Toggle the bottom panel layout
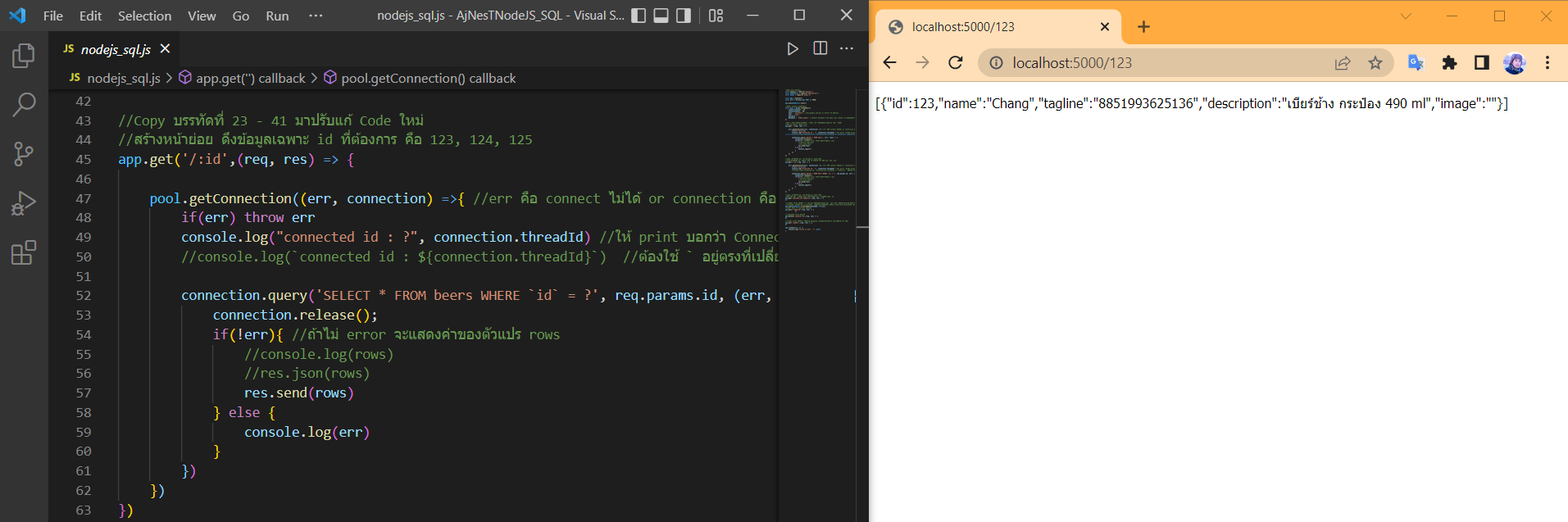 pos(661,16)
